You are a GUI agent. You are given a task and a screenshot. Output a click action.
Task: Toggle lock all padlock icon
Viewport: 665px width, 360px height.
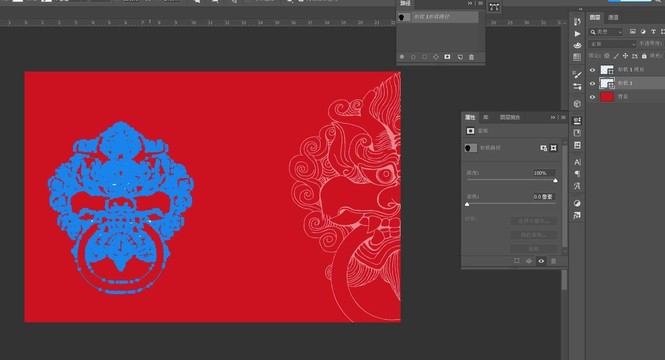[x=644, y=56]
